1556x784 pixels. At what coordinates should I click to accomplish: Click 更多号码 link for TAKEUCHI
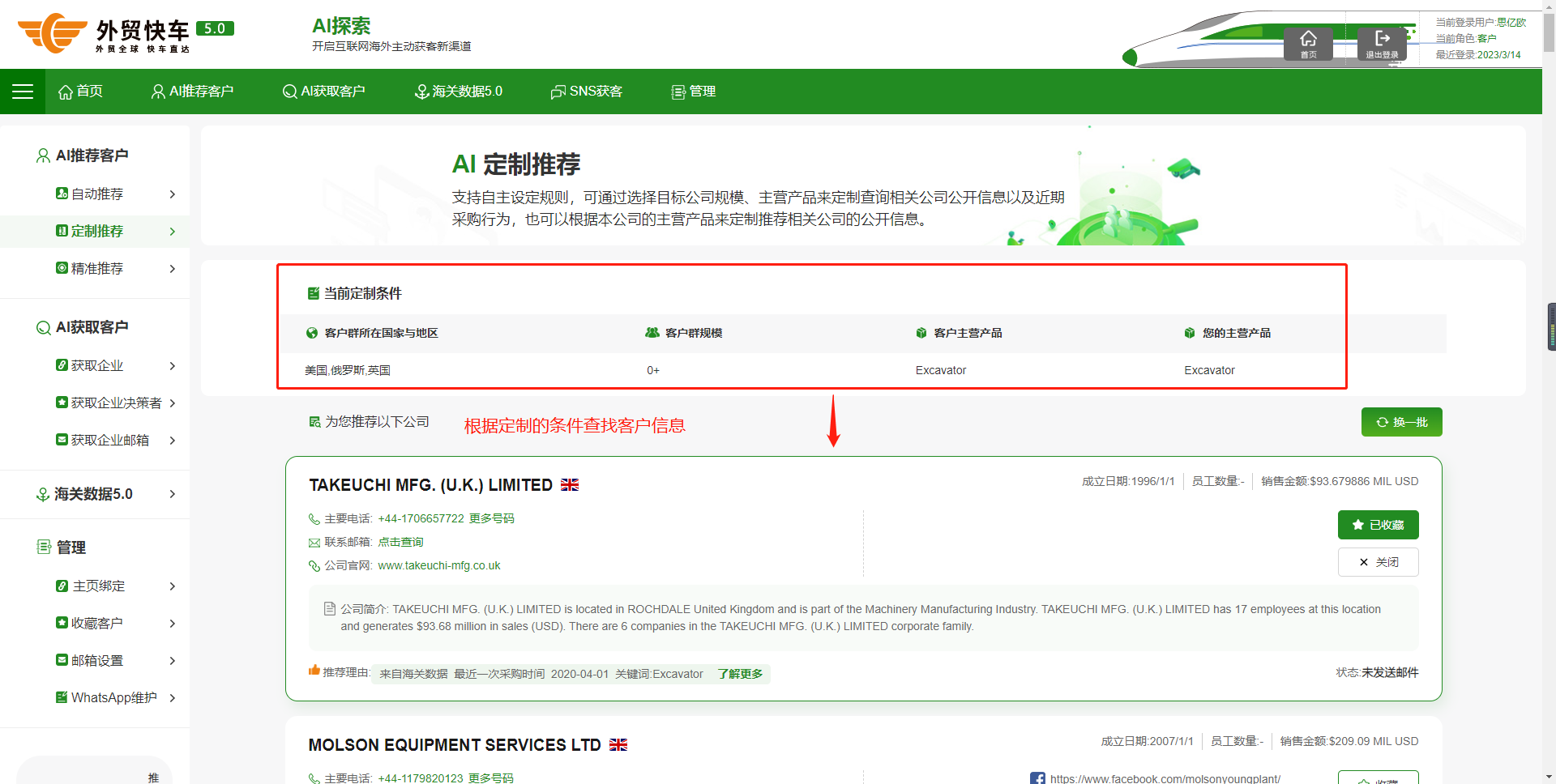coord(492,518)
